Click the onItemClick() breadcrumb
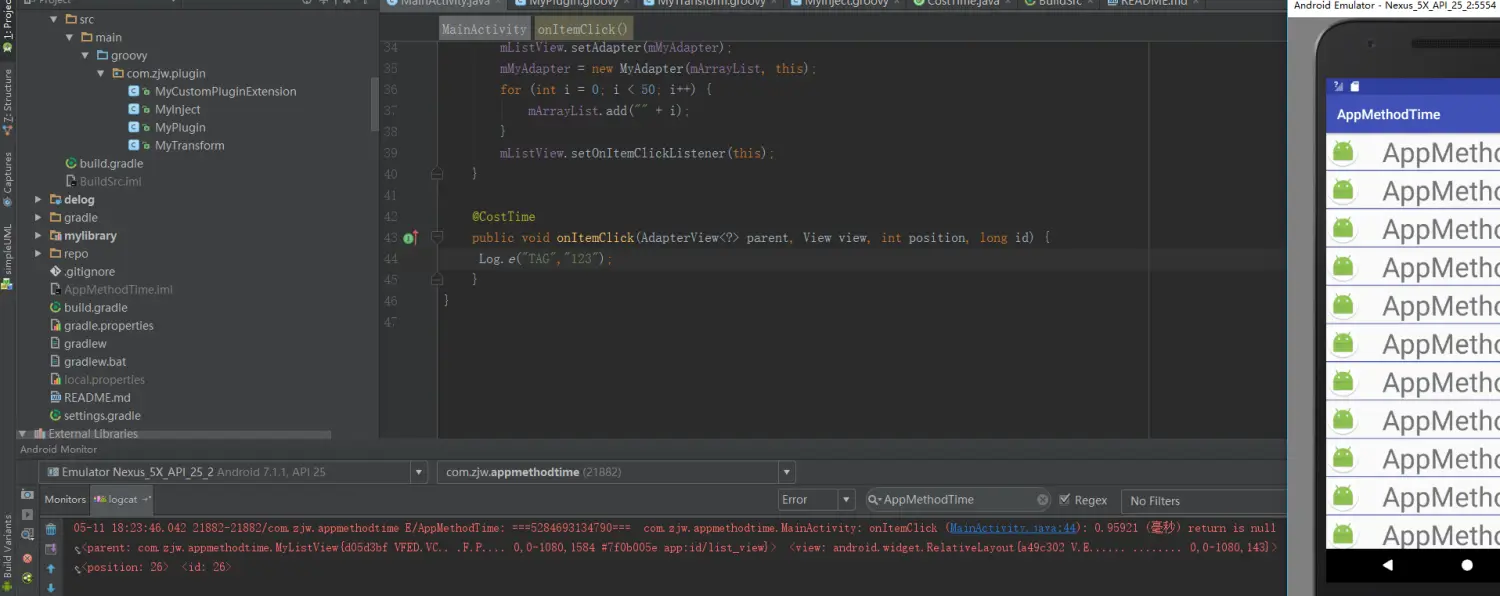Screen dimensions: 1500x596 pos(583,29)
